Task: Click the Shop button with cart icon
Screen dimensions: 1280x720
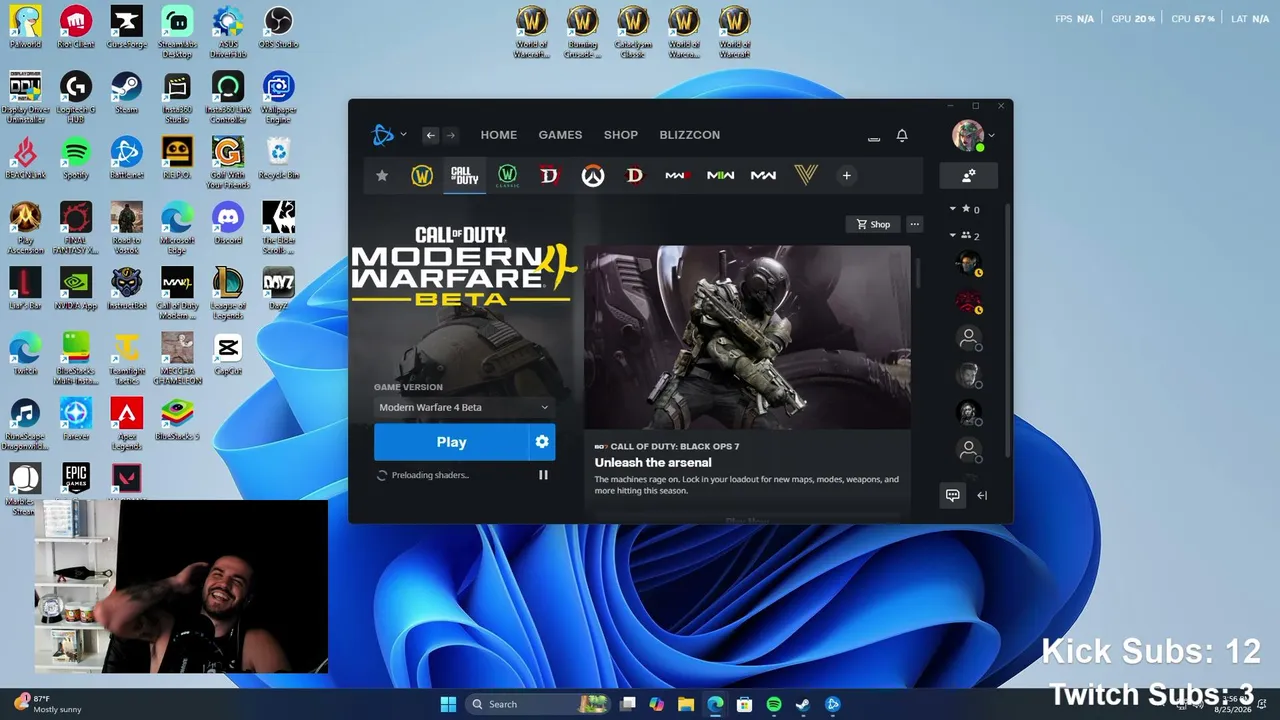Action: [873, 224]
